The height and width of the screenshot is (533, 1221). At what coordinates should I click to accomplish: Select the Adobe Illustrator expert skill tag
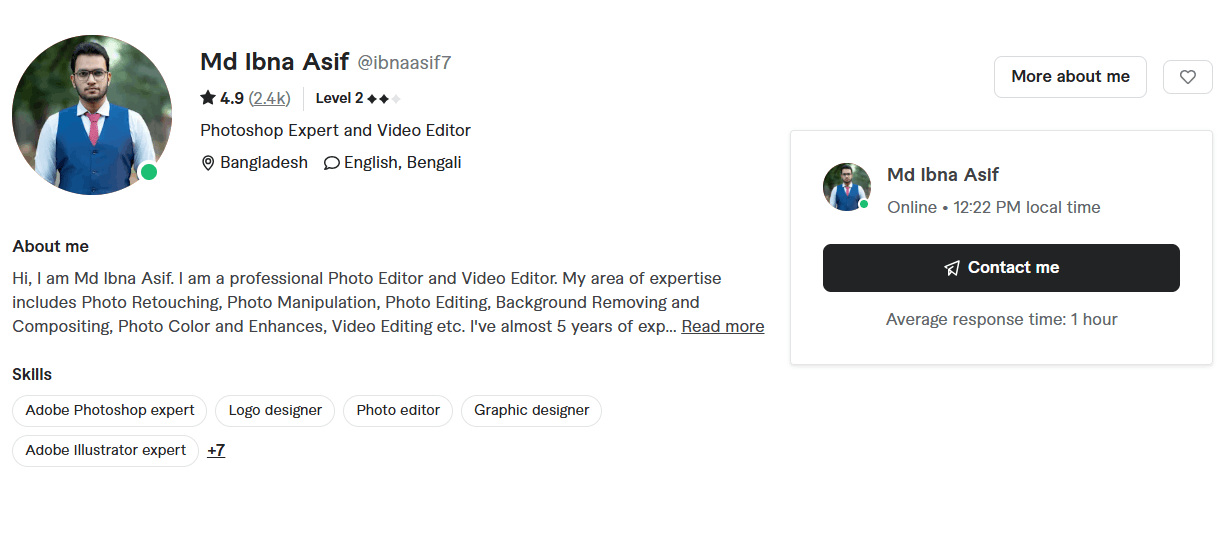point(106,450)
